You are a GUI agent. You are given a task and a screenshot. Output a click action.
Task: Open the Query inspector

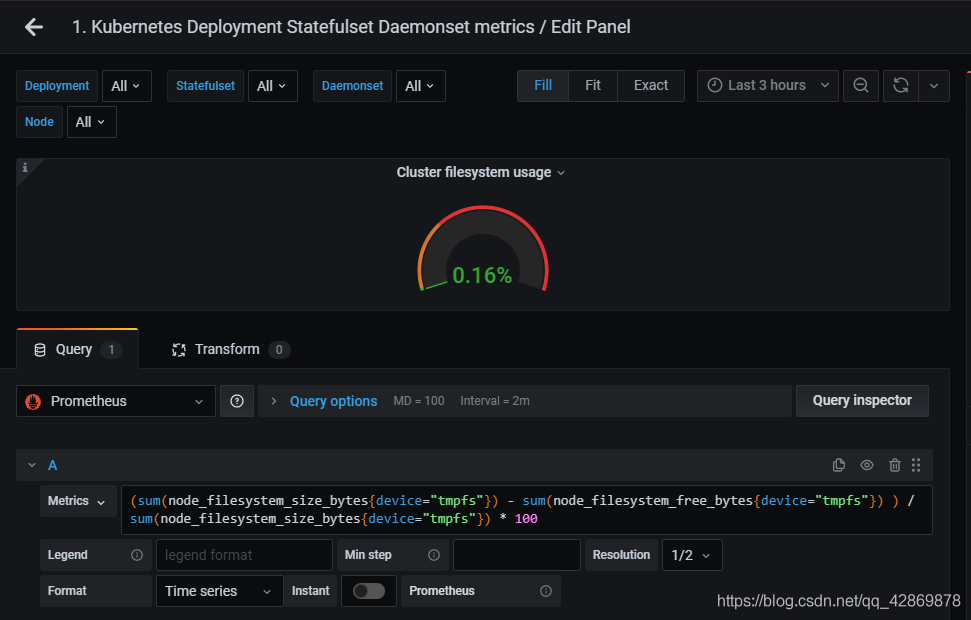pyautogui.click(x=862, y=401)
